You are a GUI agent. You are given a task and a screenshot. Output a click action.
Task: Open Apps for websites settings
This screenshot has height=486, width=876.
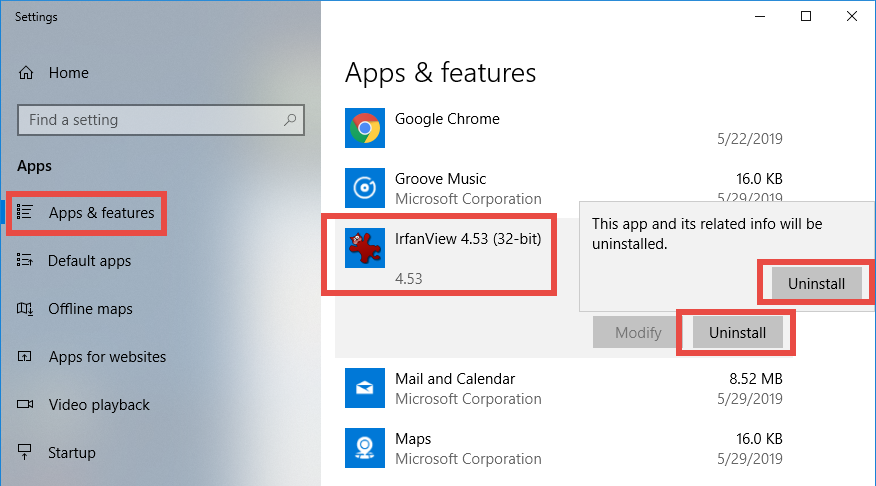[107, 357]
